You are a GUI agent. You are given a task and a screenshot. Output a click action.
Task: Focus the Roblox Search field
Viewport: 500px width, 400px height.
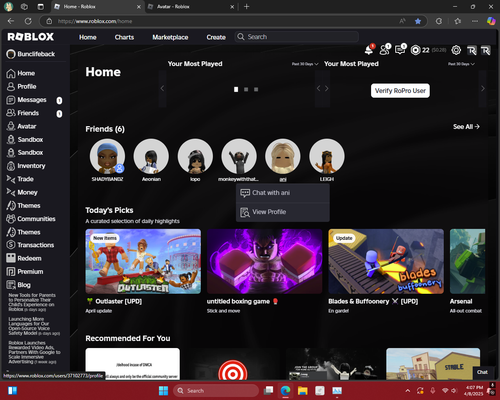tap(297, 37)
